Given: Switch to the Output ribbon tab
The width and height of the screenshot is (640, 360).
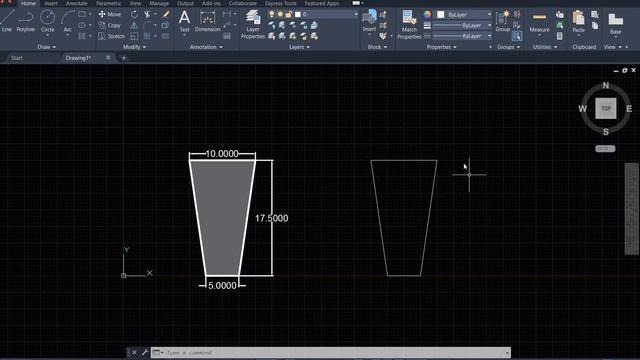Looking at the screenshot, I should click(x=185, y=3).
